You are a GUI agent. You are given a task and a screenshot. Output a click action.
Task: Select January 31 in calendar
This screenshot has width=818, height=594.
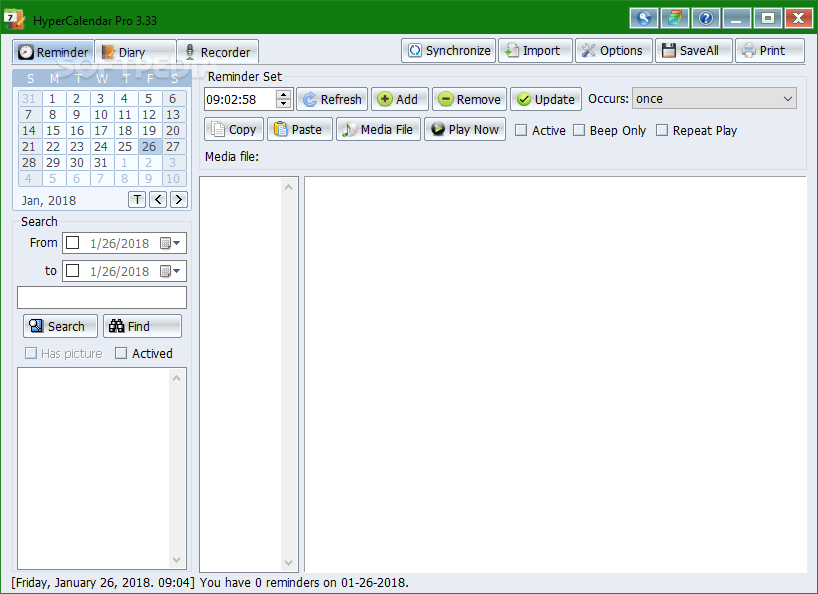101,163
